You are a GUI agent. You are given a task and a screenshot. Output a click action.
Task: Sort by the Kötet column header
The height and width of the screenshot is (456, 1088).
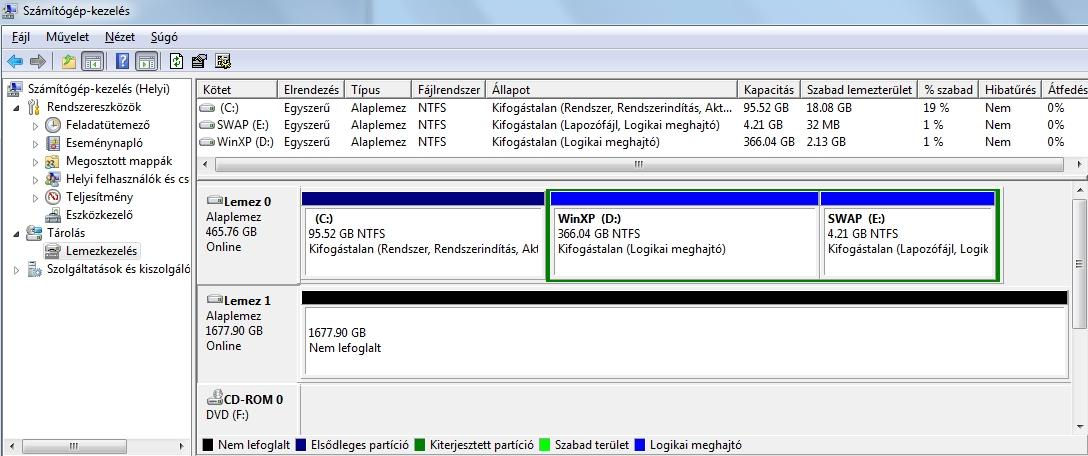[237, 90]
